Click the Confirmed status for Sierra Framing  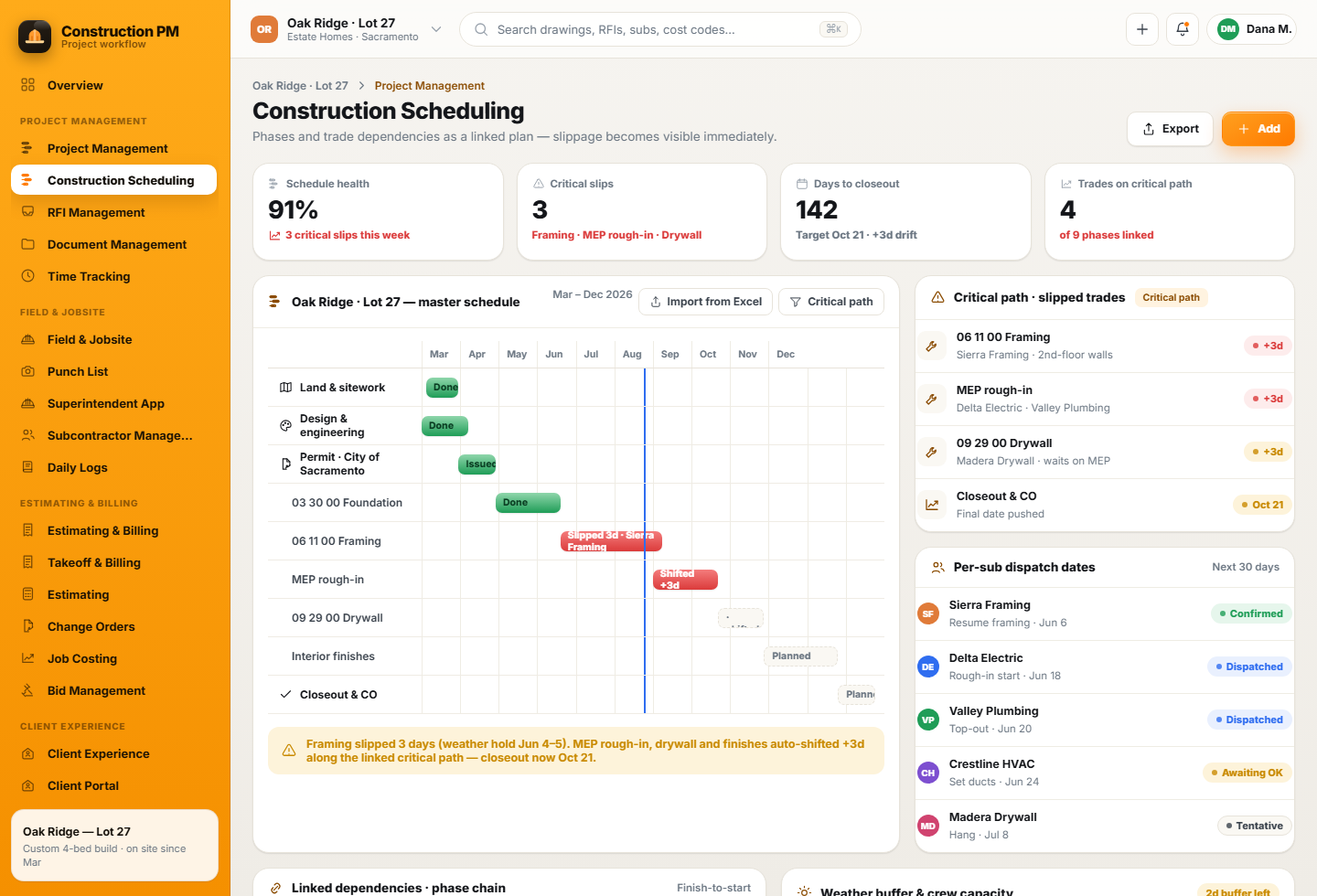[x=1250, y=613]
